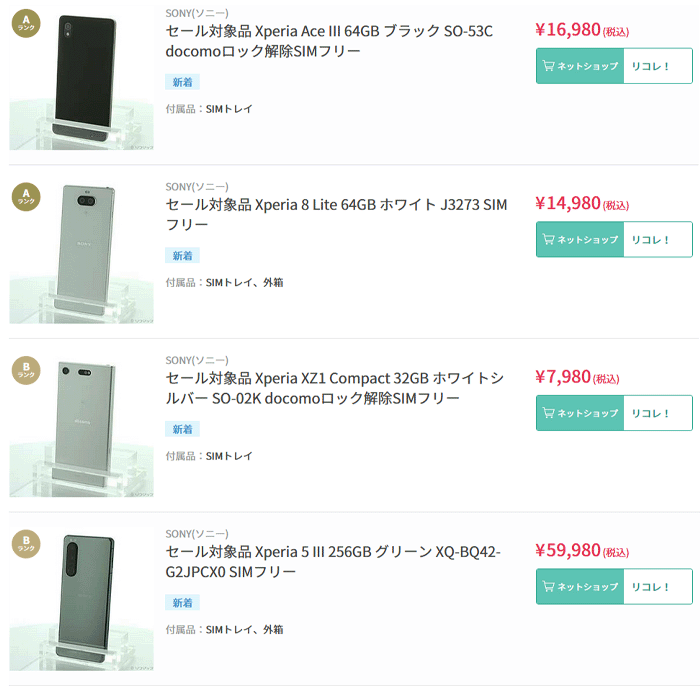Click A rank badge on Xperia Ace III
700x700 pixels.
pyautogui.click(x=26, y=22)
